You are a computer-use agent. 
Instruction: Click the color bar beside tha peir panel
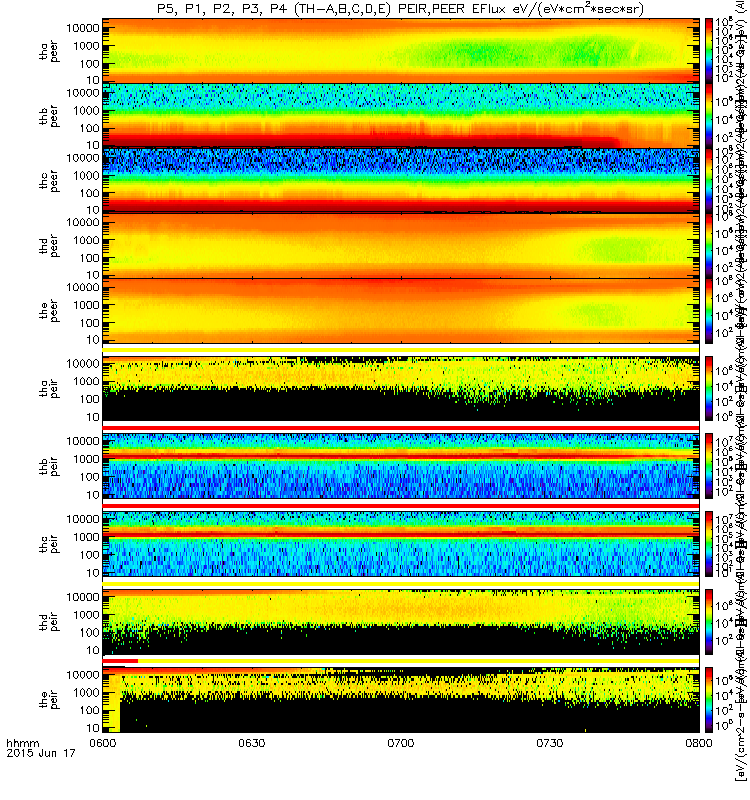709,389
